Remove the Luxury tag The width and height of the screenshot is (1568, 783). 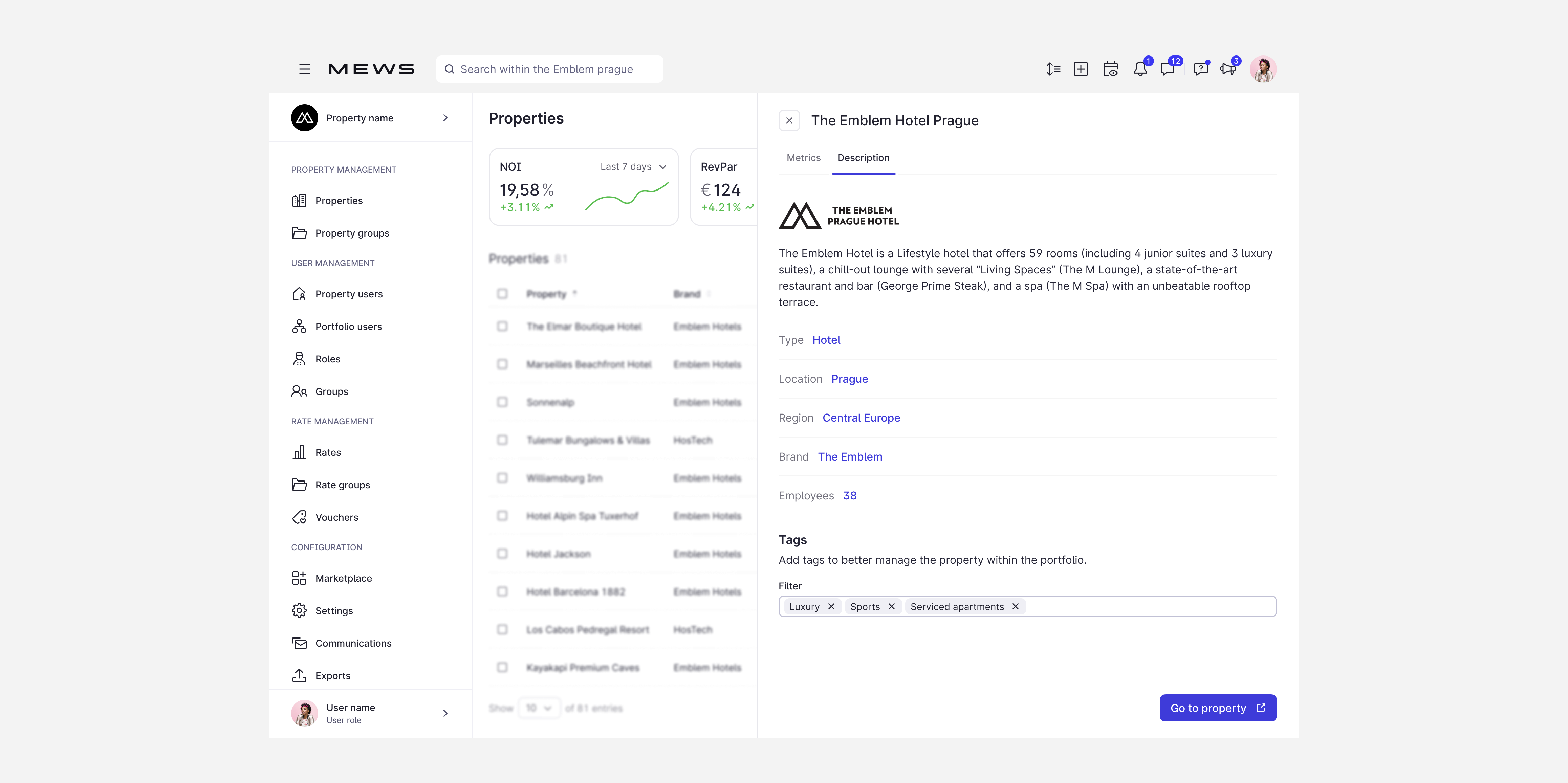pos(831,607)
